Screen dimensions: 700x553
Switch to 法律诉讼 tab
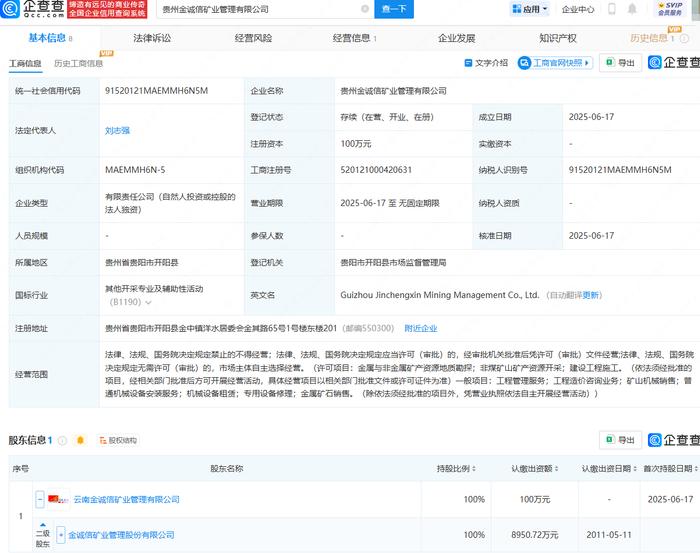click(x=152, y=38)
